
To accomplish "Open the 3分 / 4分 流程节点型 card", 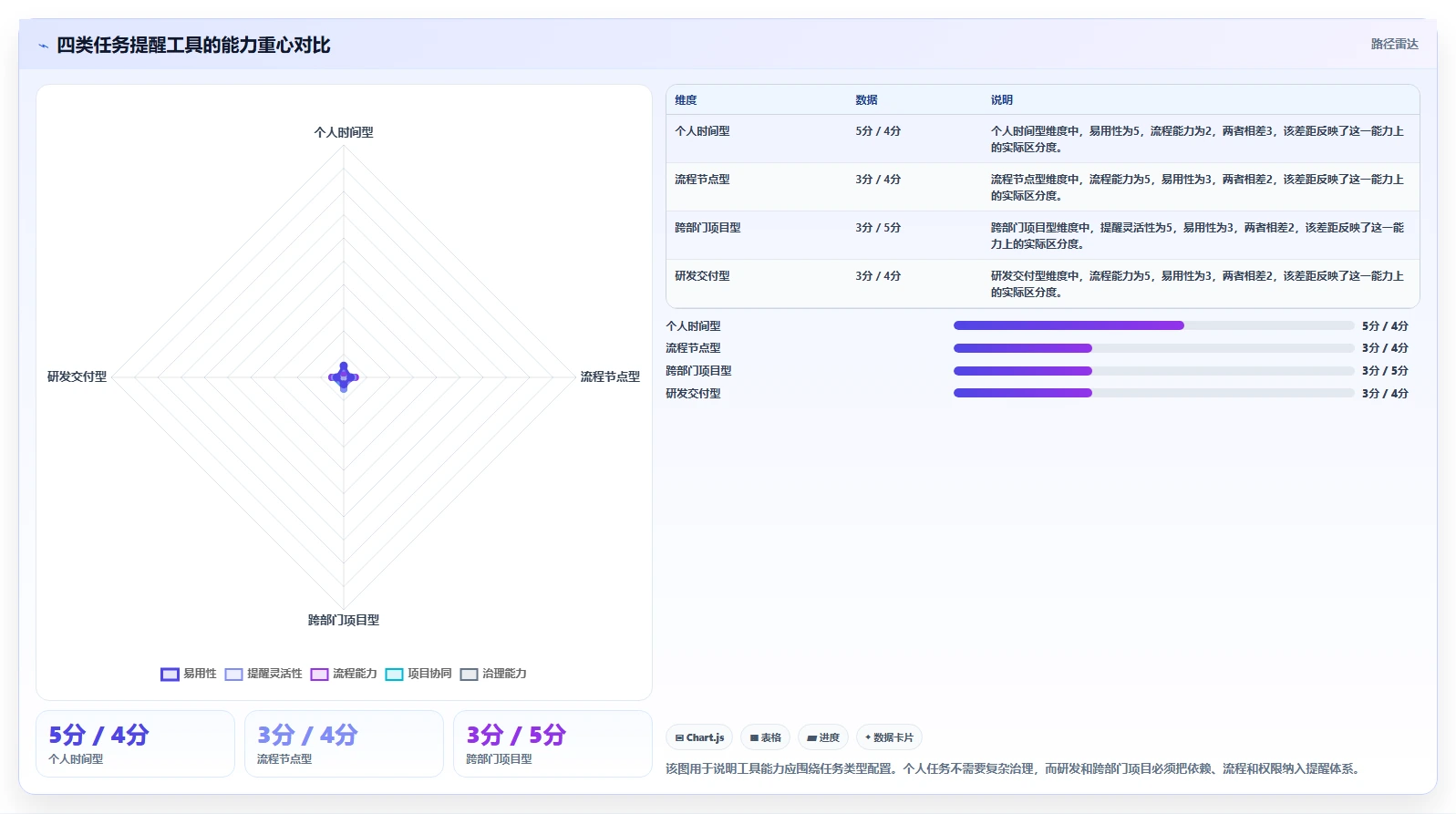I will click(344, 744).
